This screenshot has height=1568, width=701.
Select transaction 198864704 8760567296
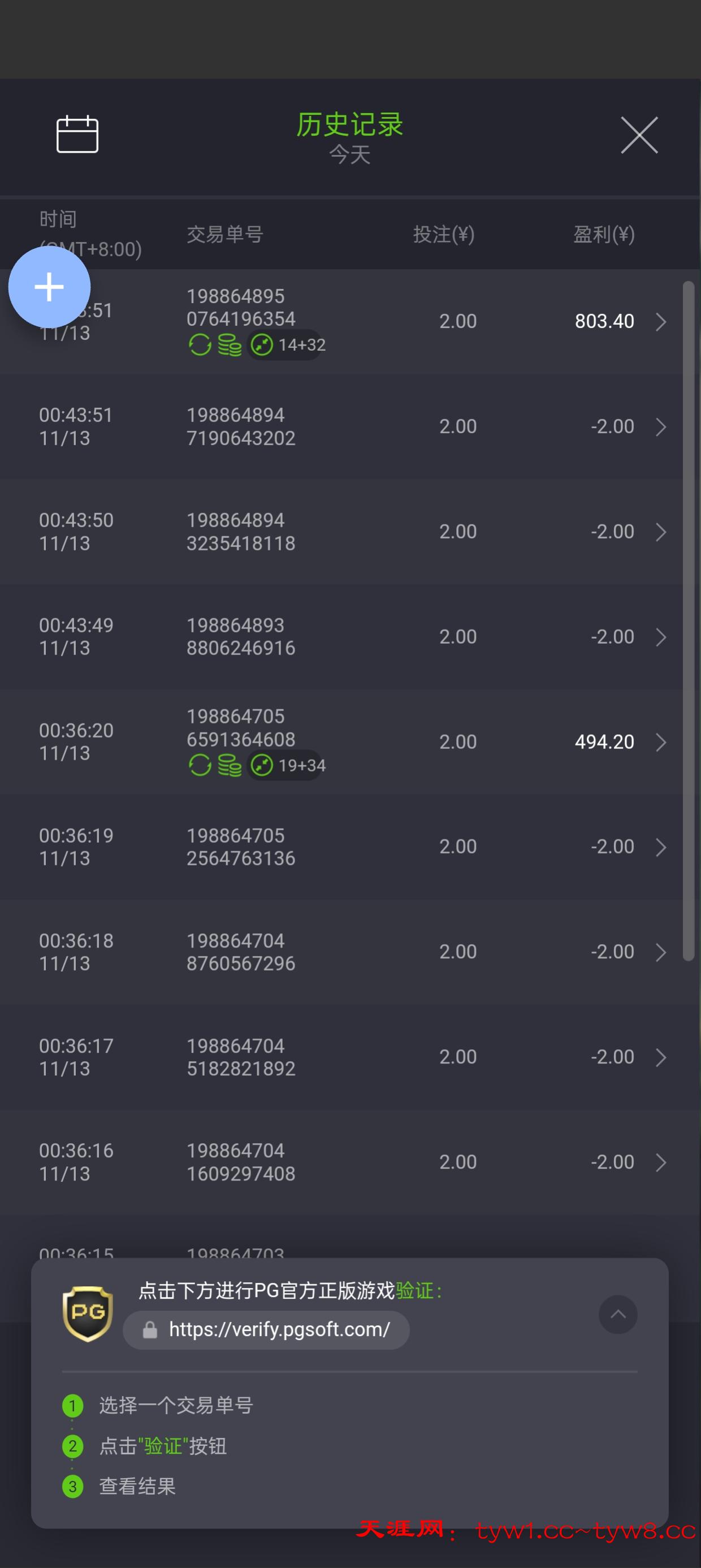tap(240, 952)
